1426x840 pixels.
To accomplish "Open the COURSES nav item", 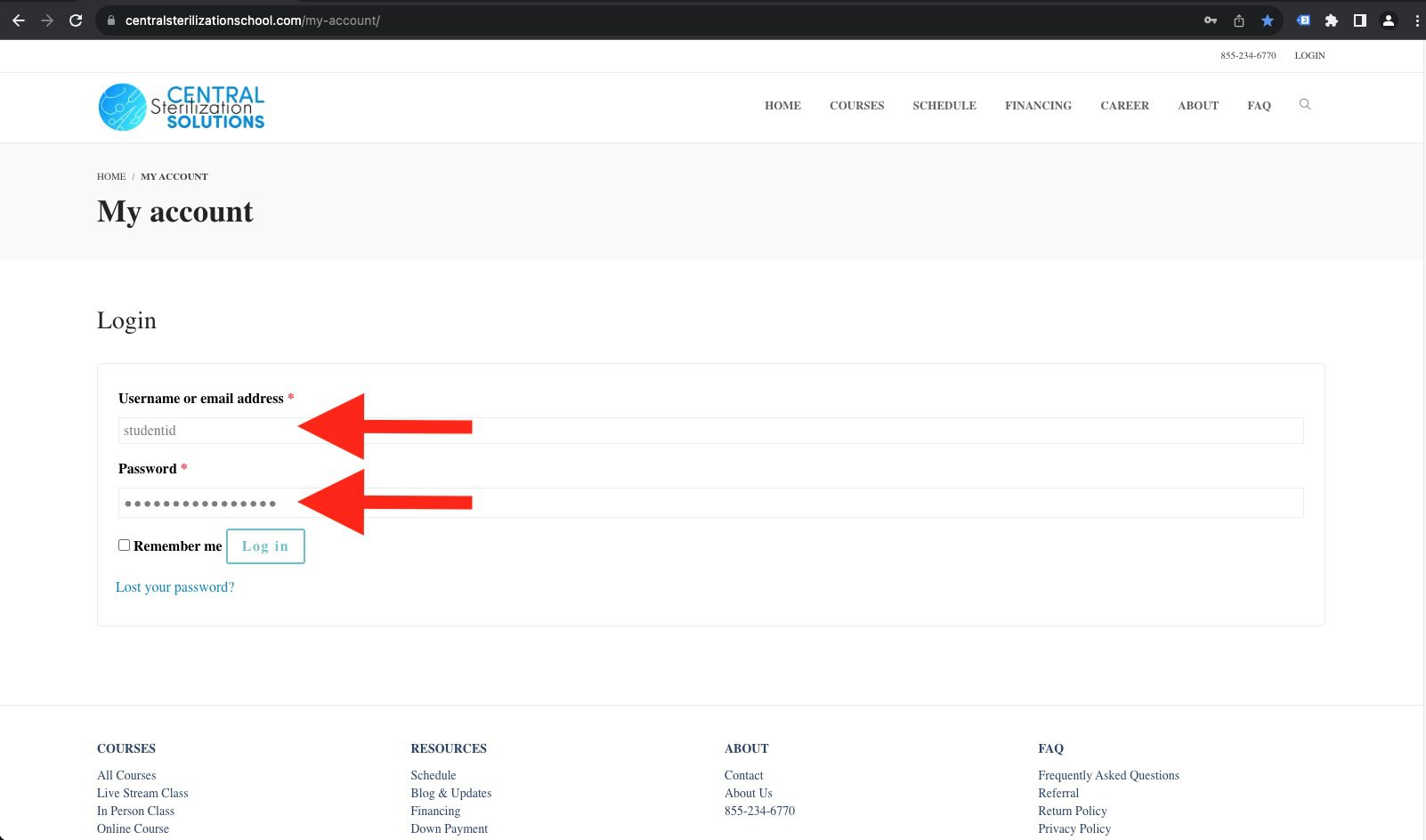I will 857,105.
